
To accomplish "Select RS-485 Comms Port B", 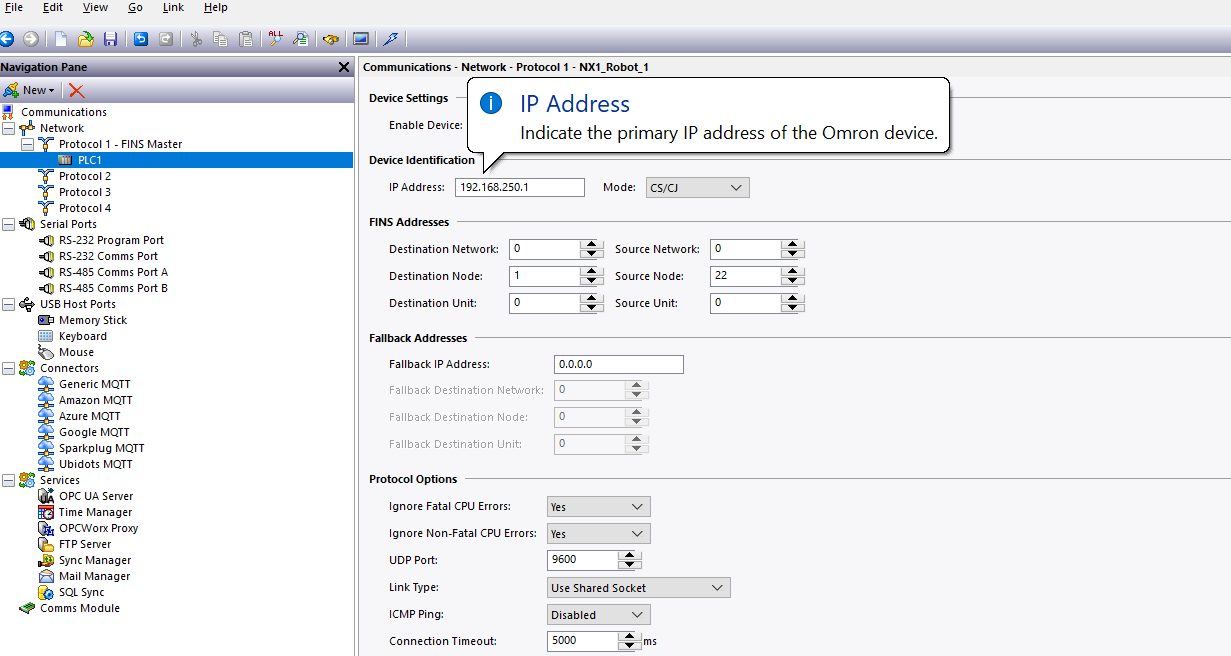I will point(113,288).
